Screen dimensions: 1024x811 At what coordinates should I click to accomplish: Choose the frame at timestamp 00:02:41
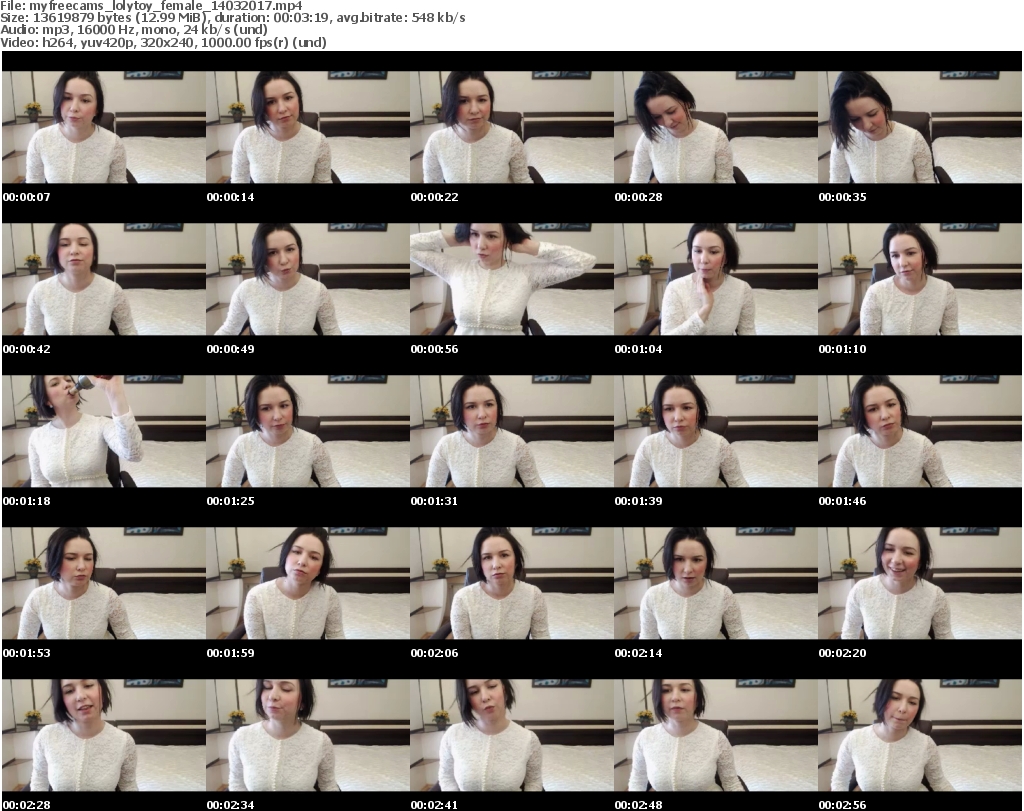[512, 735]
